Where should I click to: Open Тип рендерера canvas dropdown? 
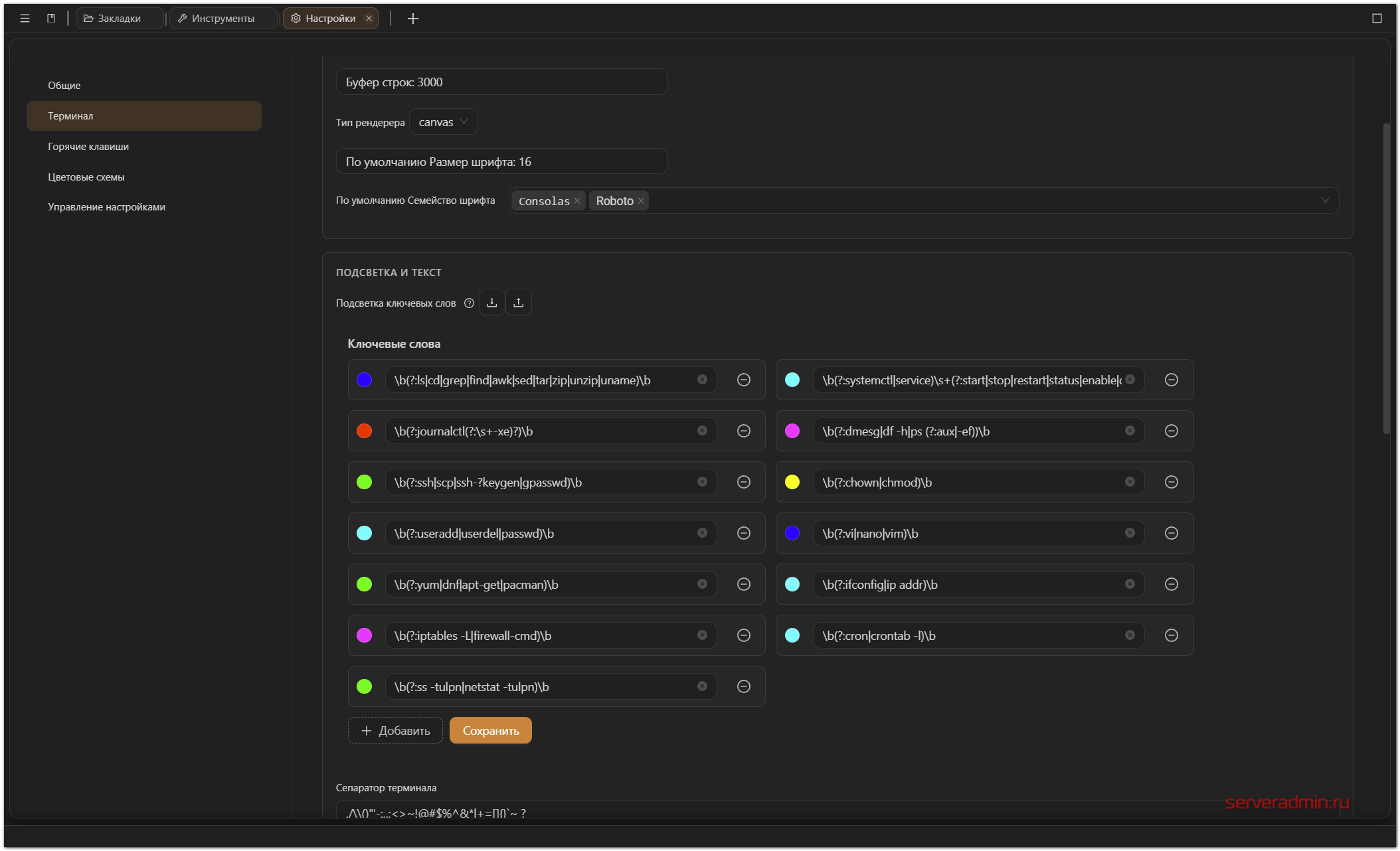pyautogui.click(x=443, y=122)
